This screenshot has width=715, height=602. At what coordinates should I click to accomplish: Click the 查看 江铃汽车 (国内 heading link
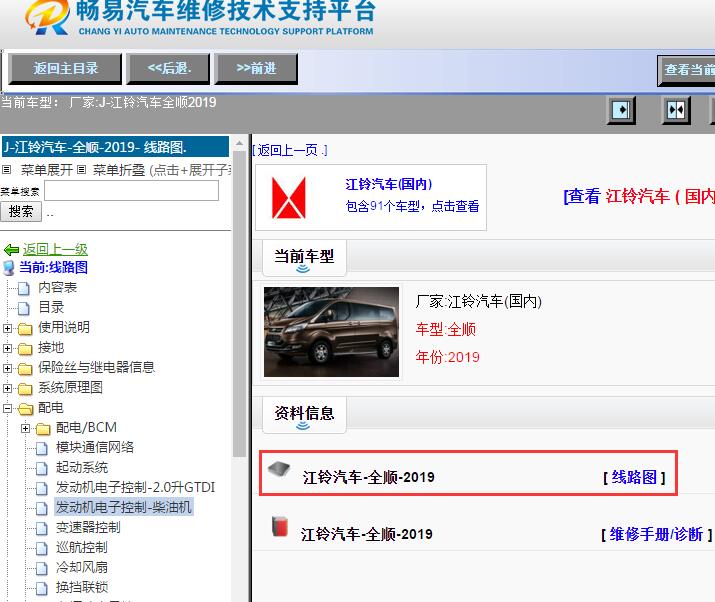tap(639, 197)
